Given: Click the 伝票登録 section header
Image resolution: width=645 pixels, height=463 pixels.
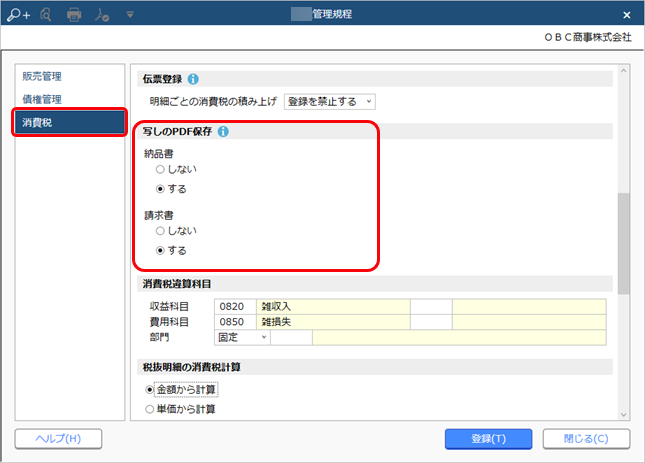Looking at the screenshot, I should [375, 79].
